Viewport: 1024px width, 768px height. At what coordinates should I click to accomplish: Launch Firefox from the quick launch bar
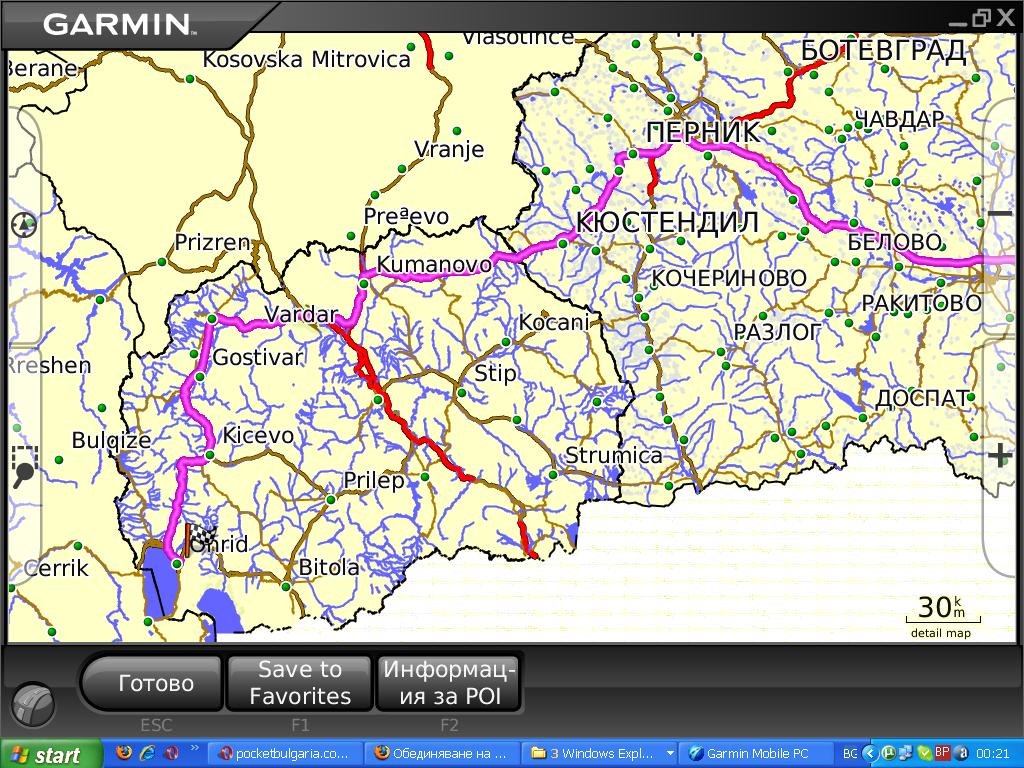click(123, 752)
